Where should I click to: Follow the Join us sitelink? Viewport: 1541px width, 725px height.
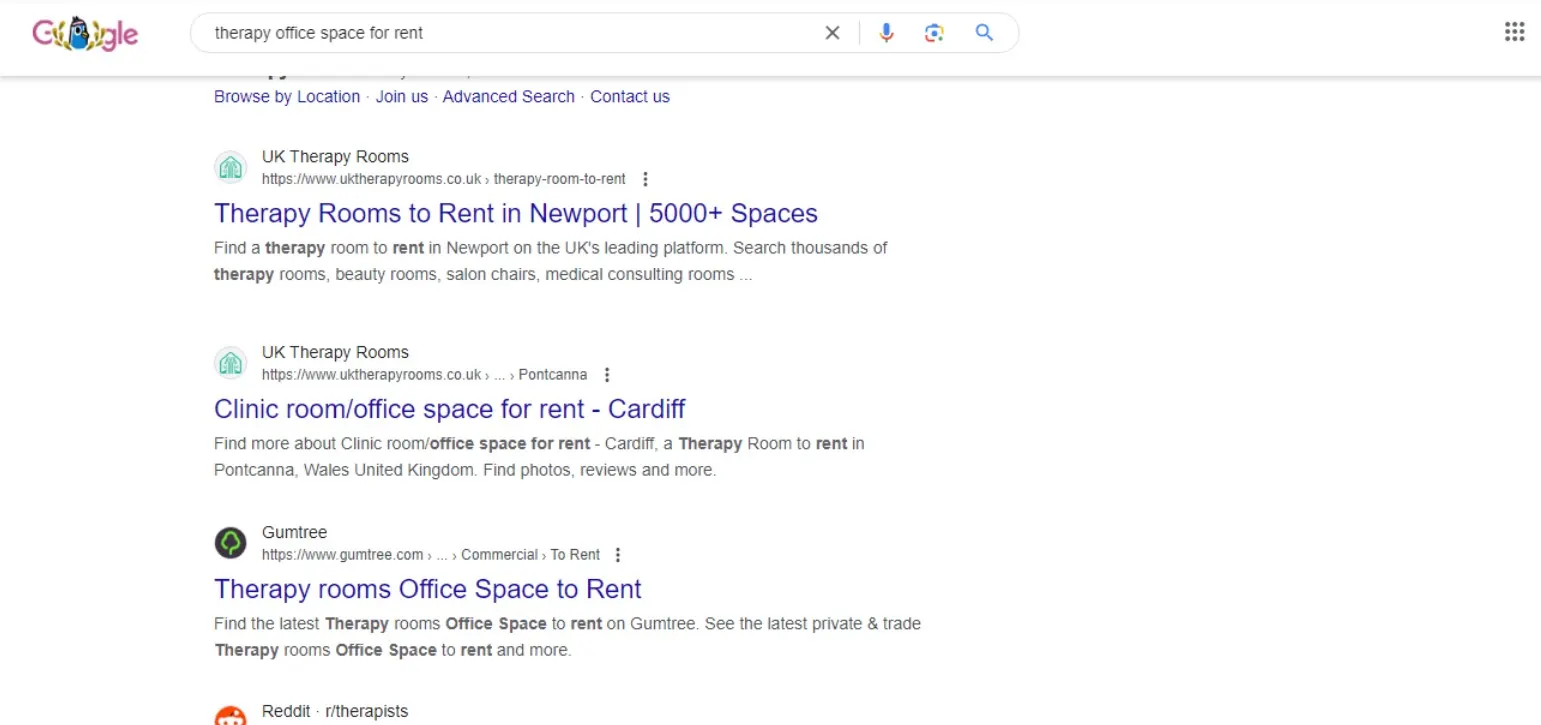(402, 97)
